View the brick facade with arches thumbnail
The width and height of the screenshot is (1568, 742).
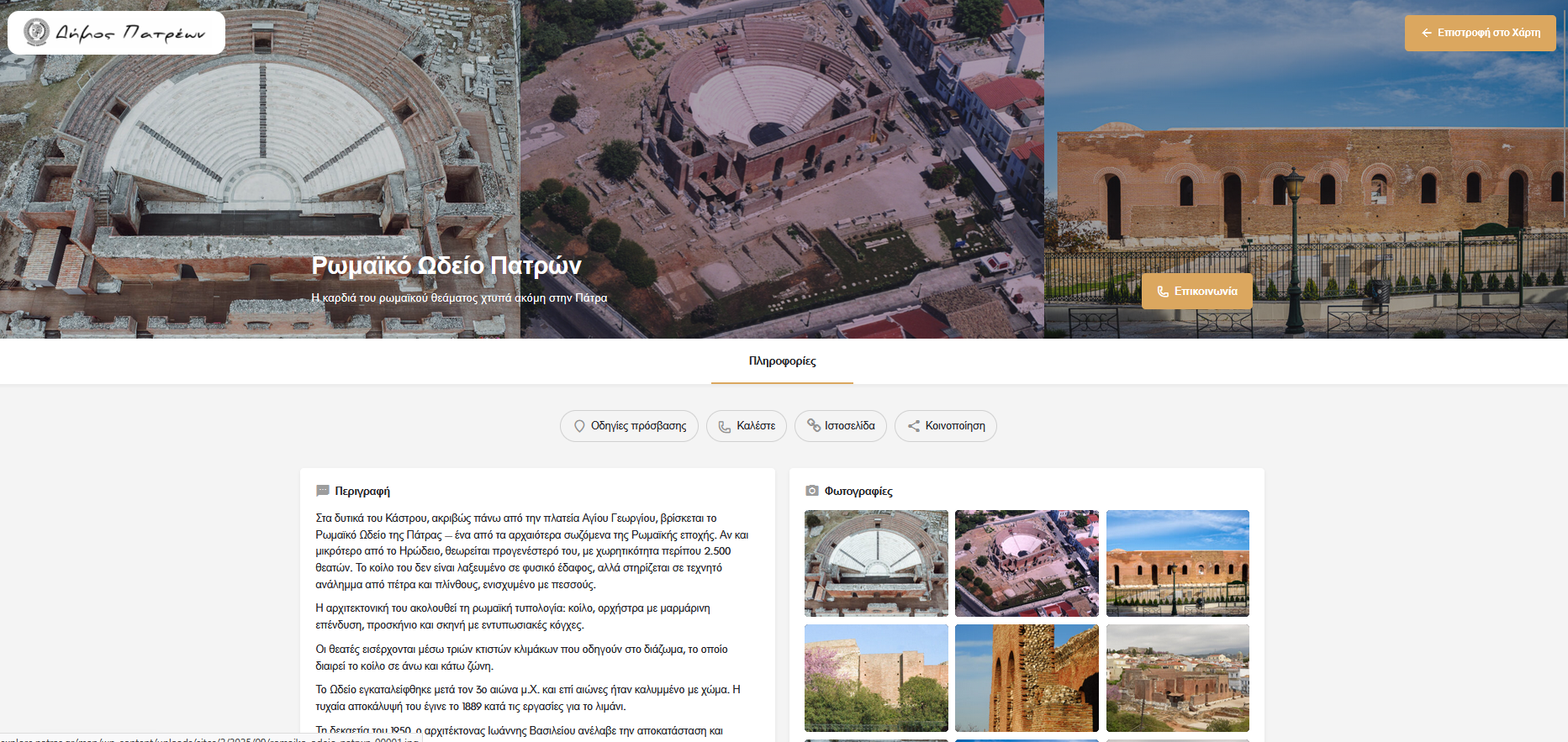coord(1177,563)
